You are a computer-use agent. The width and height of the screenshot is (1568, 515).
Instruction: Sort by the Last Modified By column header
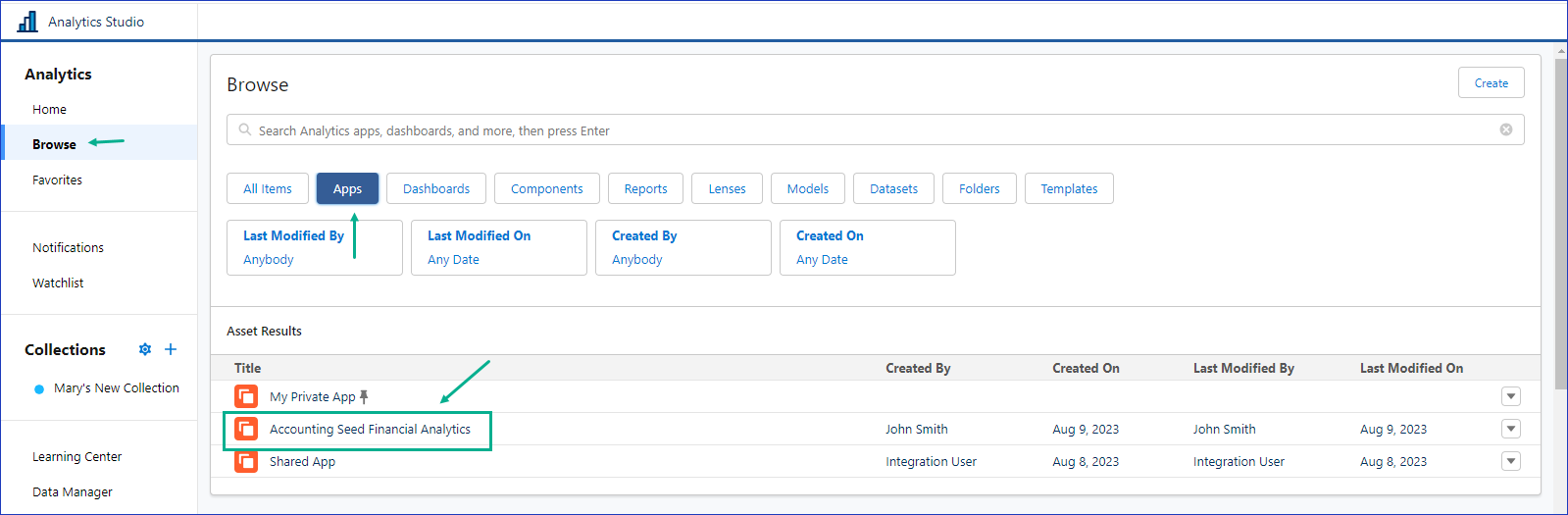(x=1243, y=368)
